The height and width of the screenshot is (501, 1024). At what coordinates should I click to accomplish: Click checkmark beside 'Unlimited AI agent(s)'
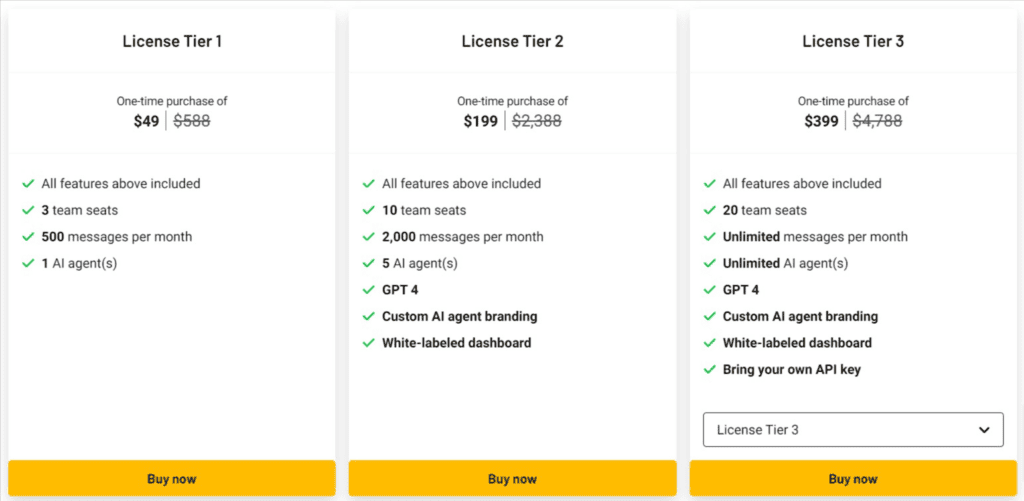pos(710,264)
